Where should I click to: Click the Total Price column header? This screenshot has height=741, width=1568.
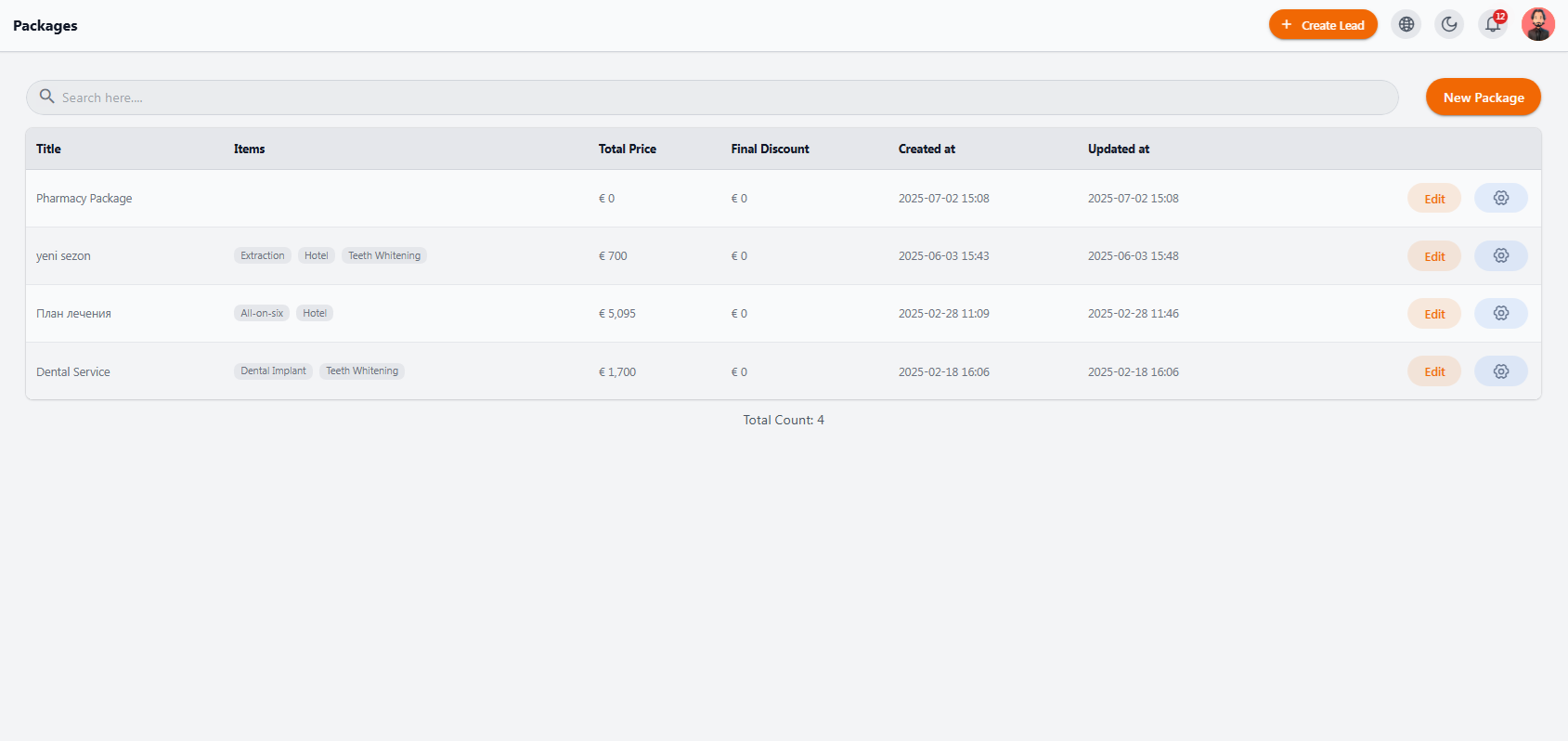627,149
